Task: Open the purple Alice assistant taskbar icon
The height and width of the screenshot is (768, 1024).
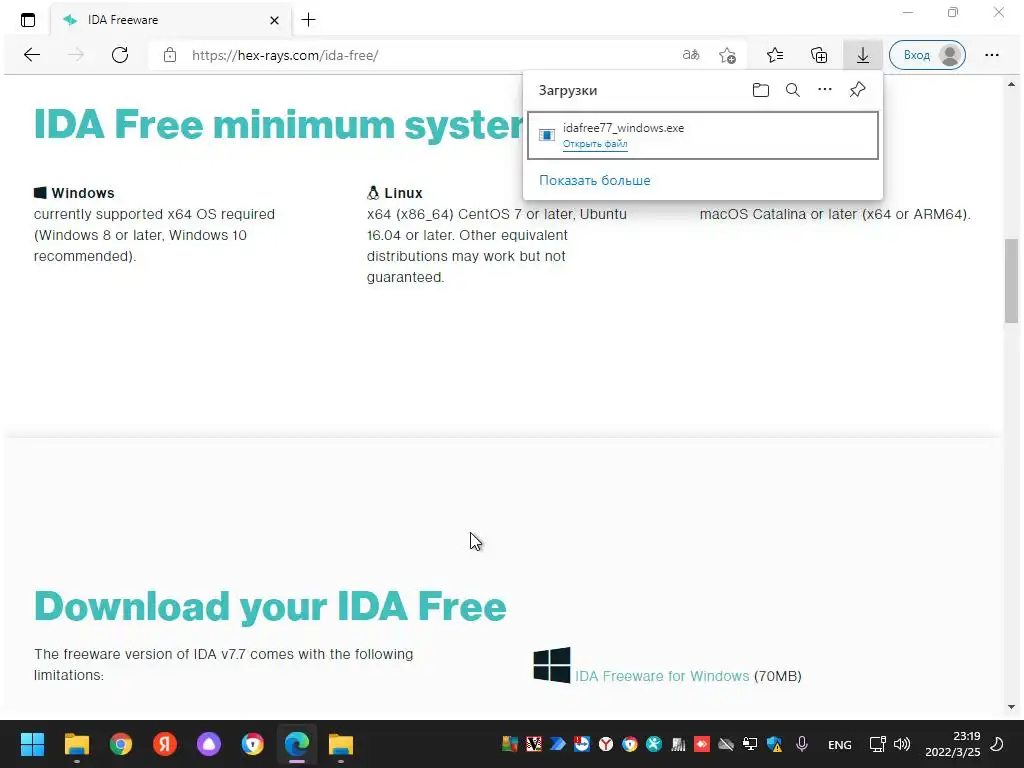Action: [x=209, y=744]
